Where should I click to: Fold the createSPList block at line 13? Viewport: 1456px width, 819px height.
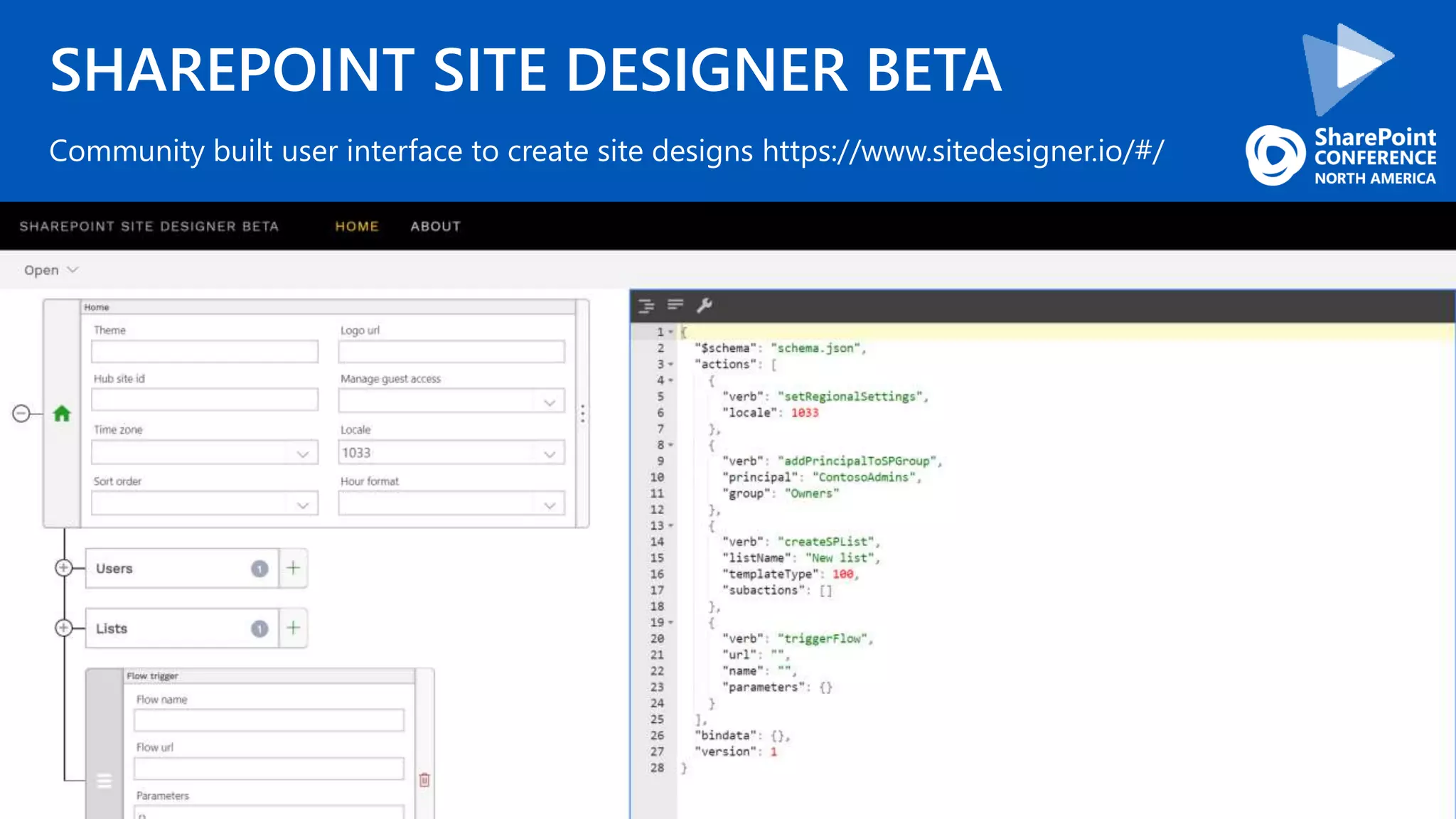pyautogui.click(x=670, y=525)
